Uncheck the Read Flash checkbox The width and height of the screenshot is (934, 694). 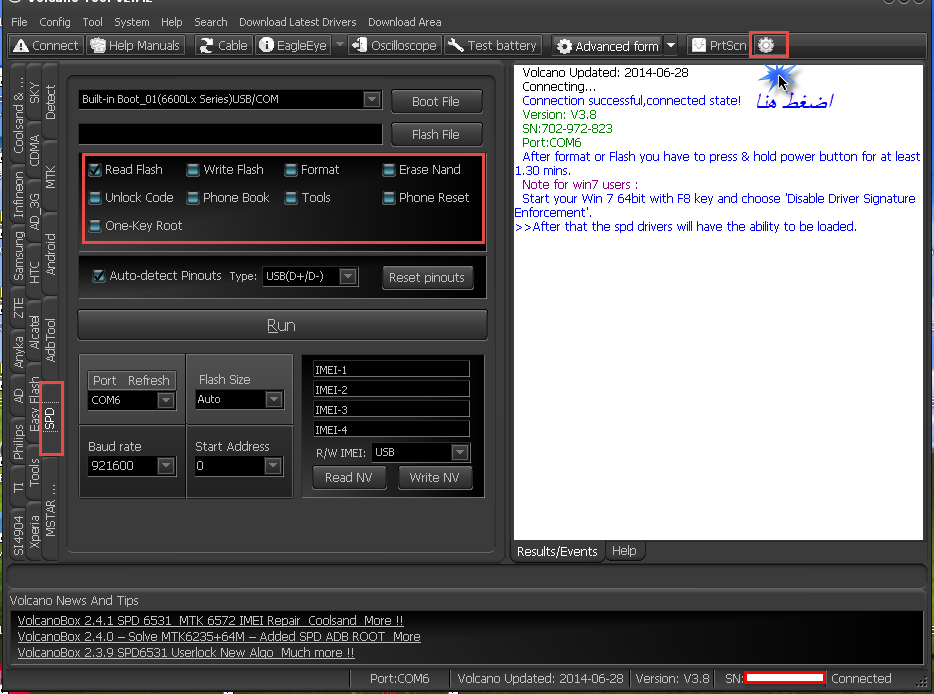coord(95,170)
